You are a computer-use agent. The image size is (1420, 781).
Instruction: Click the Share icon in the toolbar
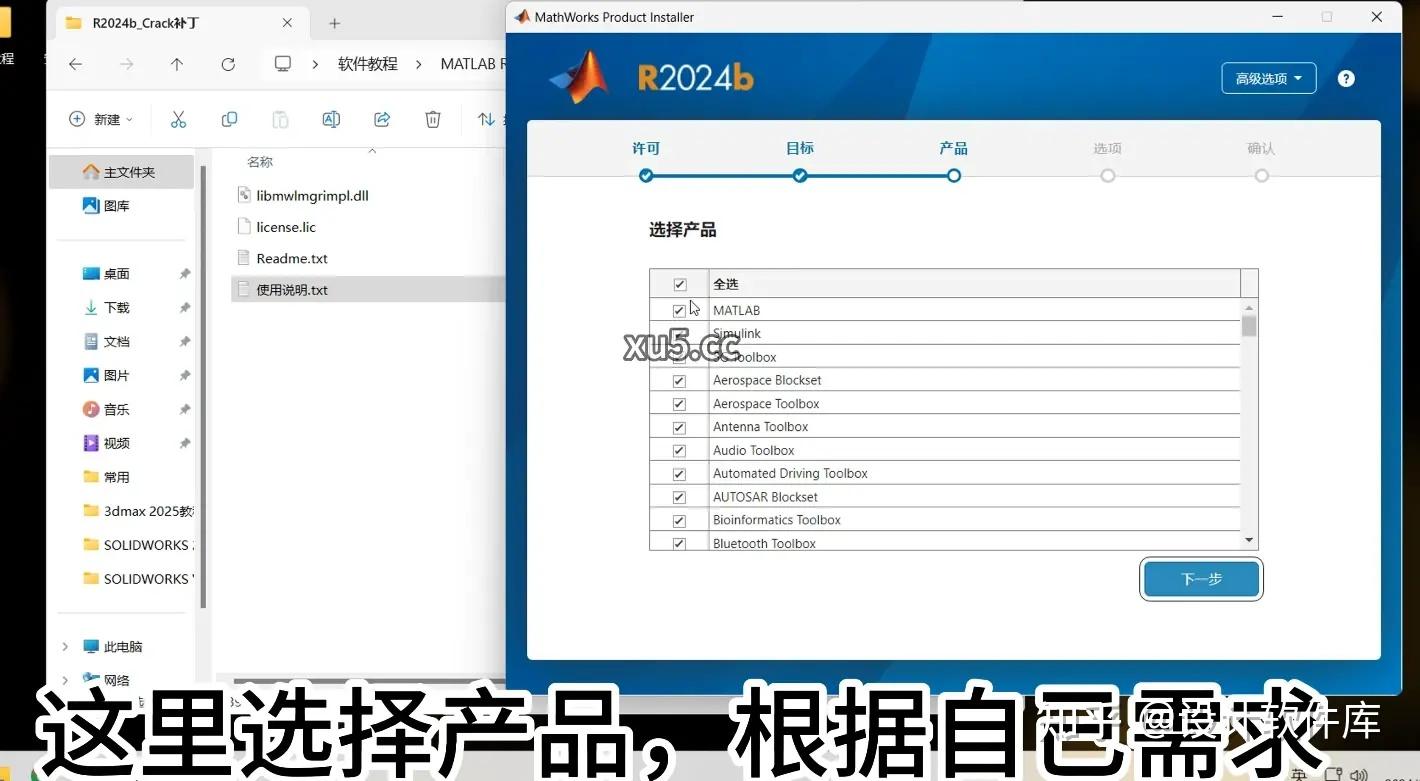pos(382,119)
